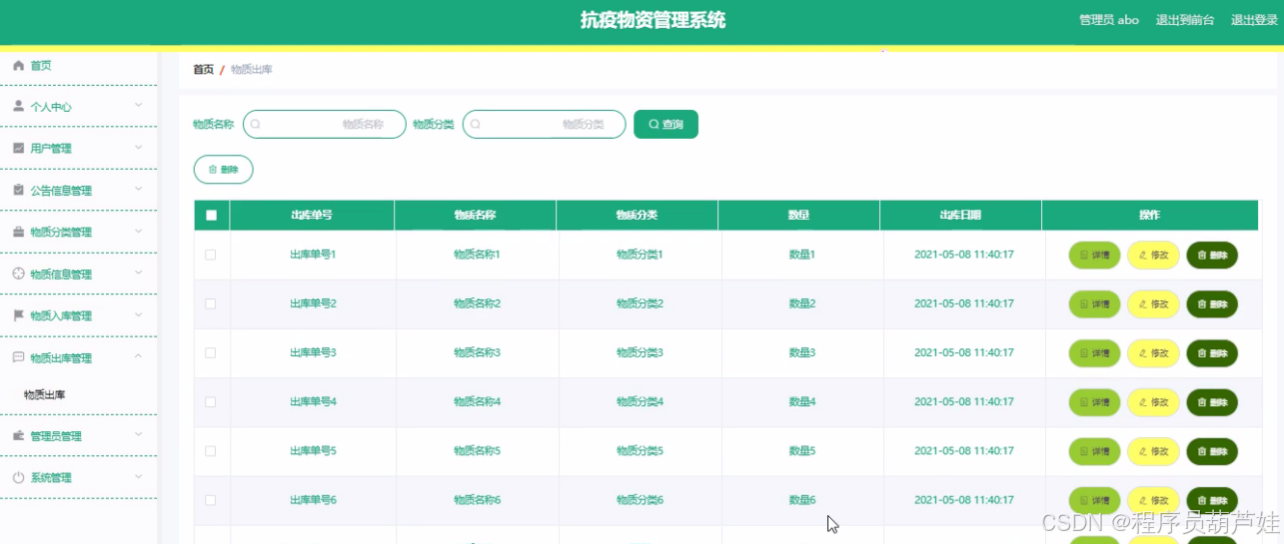Click the chat icon beside 物质出库管理

coord(18,357)
